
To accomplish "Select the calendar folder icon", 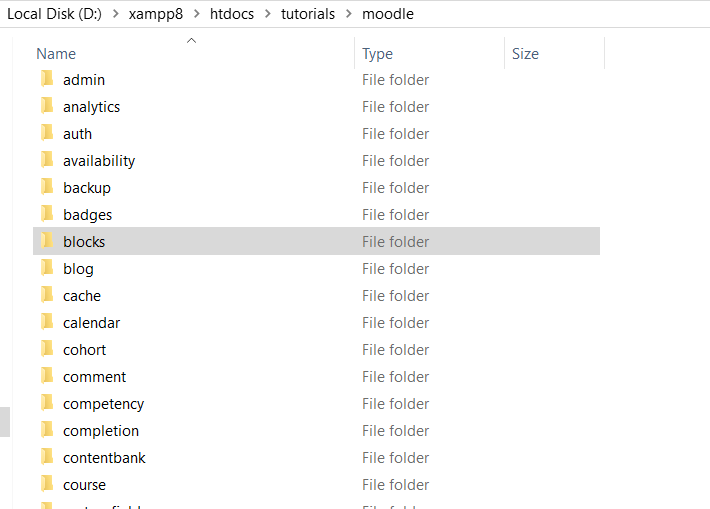I will [47, 322].
